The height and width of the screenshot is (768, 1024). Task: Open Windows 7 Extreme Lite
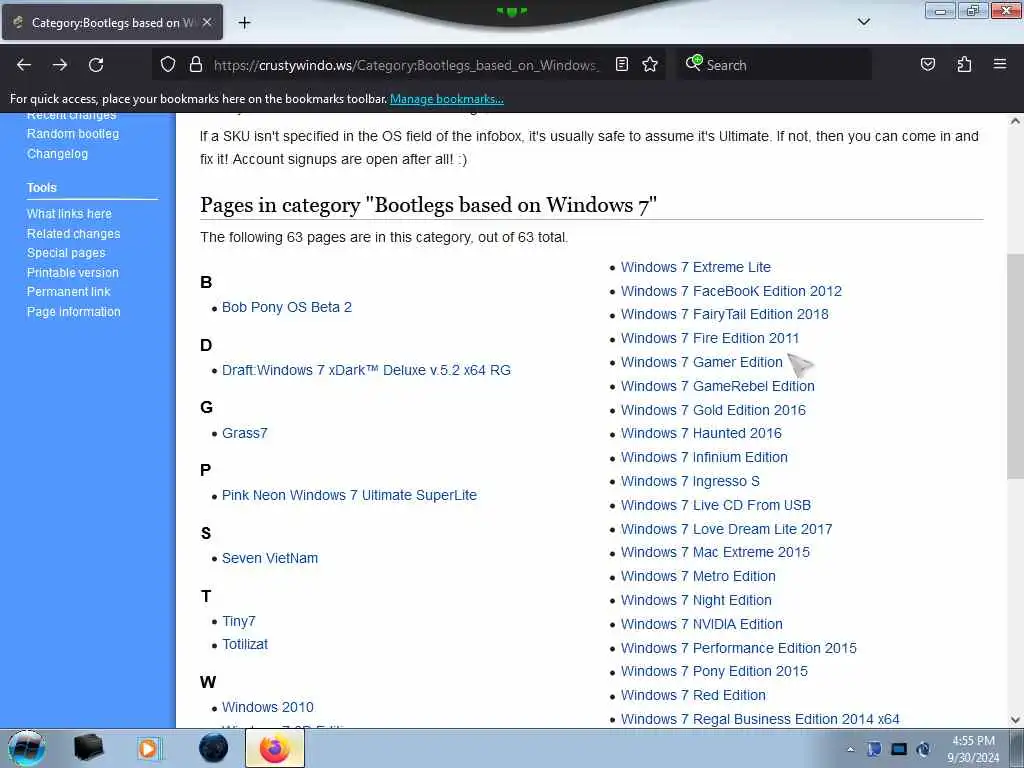pyautogui.click(x=696, y=267)
